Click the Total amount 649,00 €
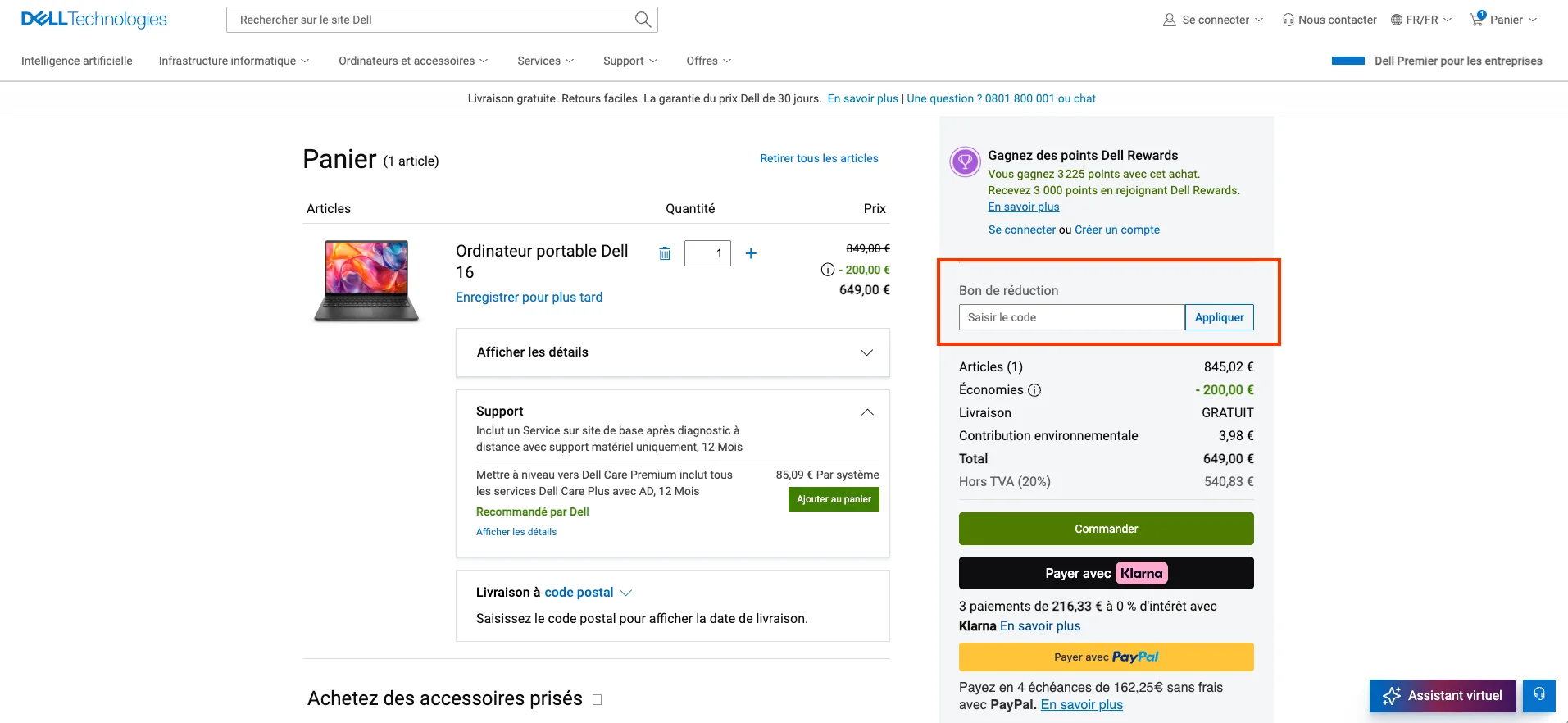1568x723 pixels. point(1228,459)
